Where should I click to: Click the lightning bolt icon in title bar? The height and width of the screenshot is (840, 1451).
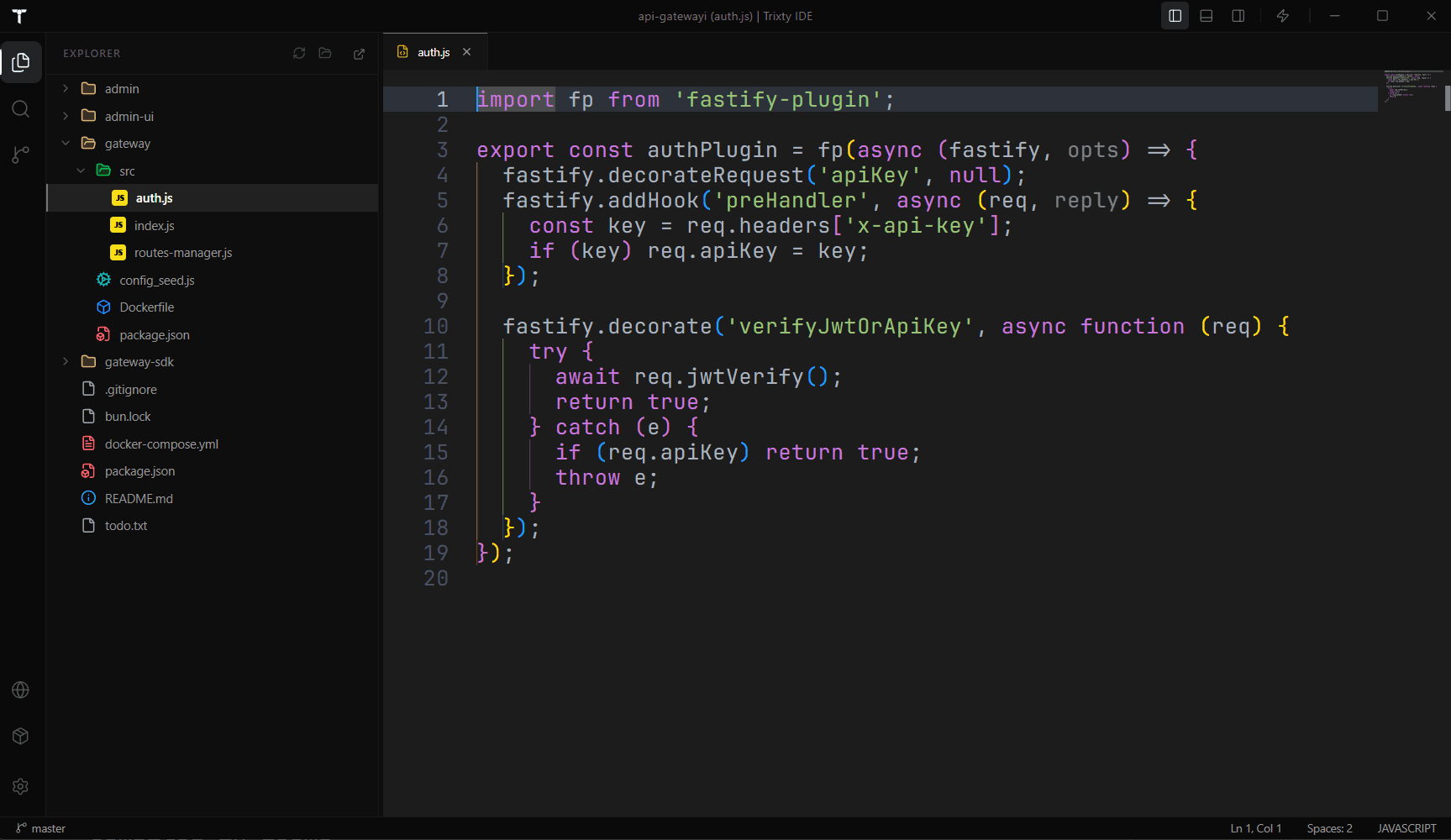pyautogui.click(x=1283, y=16)
